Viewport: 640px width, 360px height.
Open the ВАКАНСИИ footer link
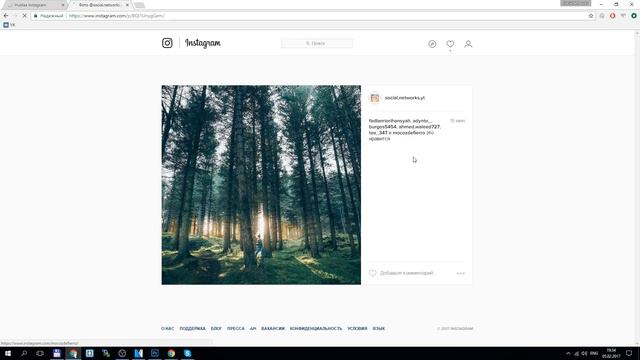pyautogui.click(x=273, y=329)
